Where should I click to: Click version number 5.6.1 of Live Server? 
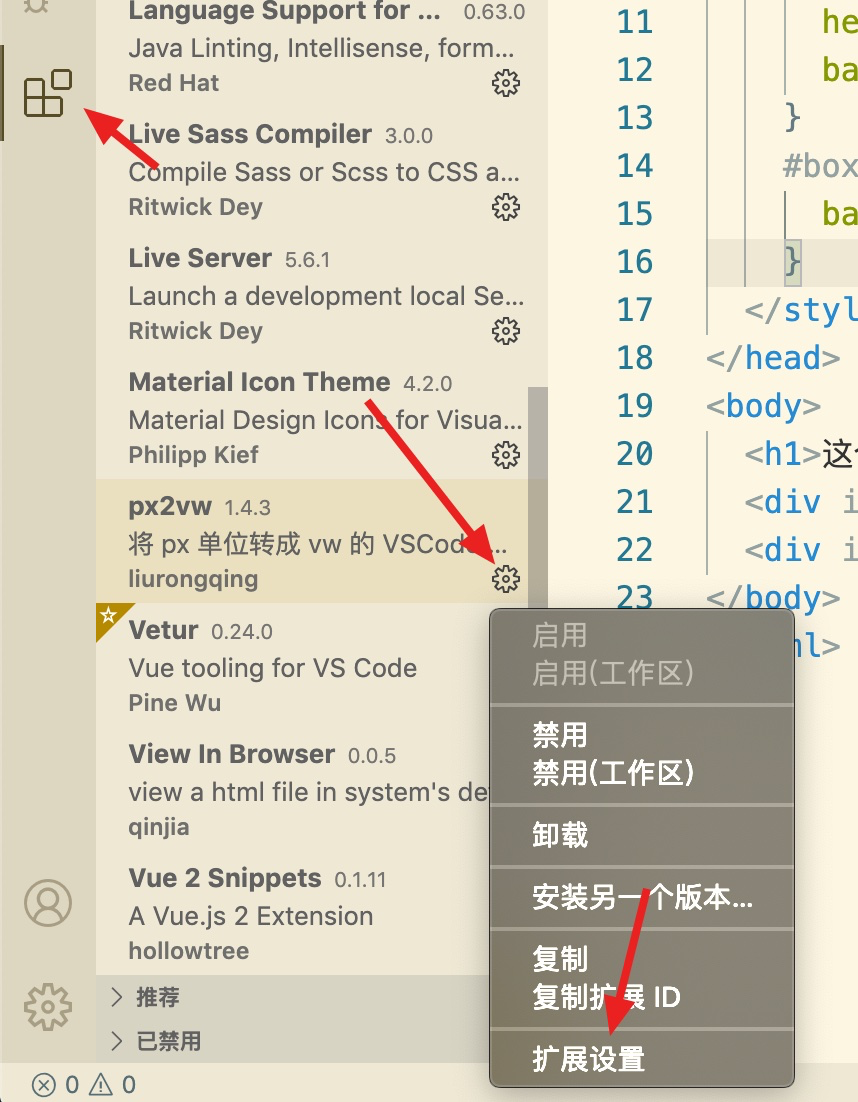point(307,260)
